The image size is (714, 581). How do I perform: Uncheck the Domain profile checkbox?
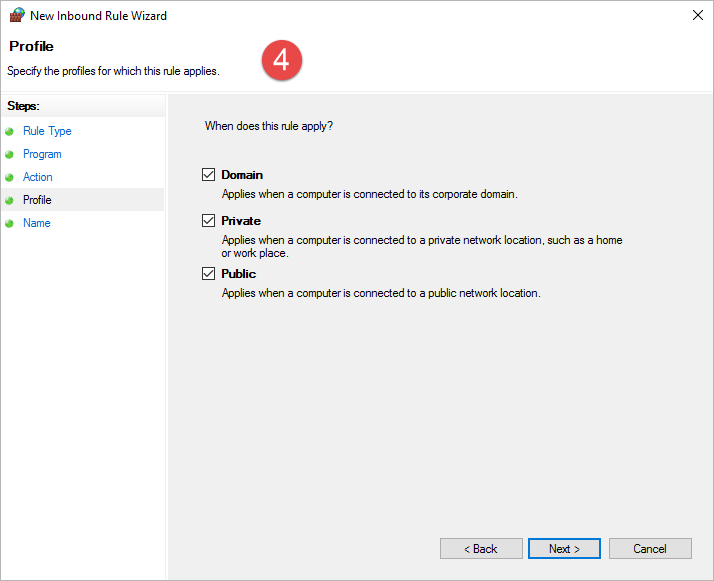209,175
